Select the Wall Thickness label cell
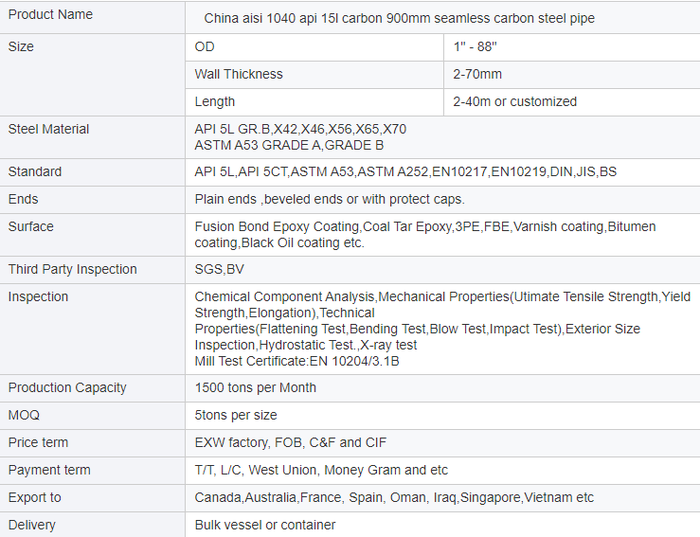 pos(238,74)
